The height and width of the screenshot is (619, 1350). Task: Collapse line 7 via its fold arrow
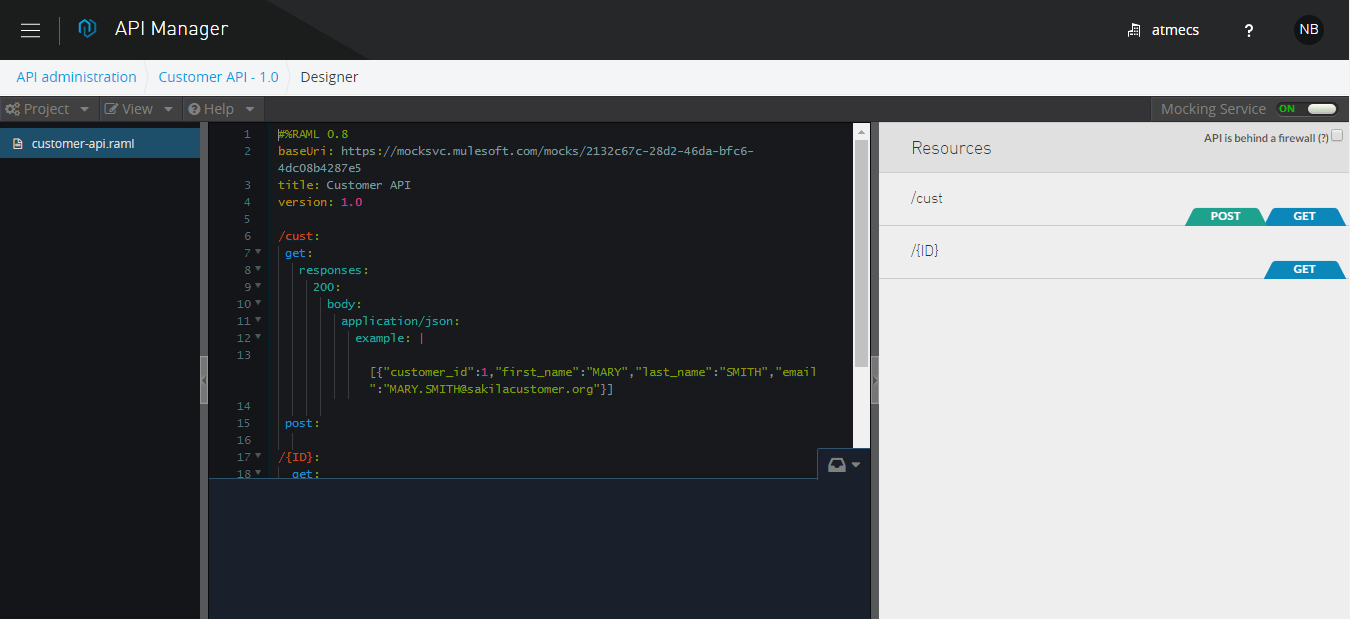coord(260,252)
